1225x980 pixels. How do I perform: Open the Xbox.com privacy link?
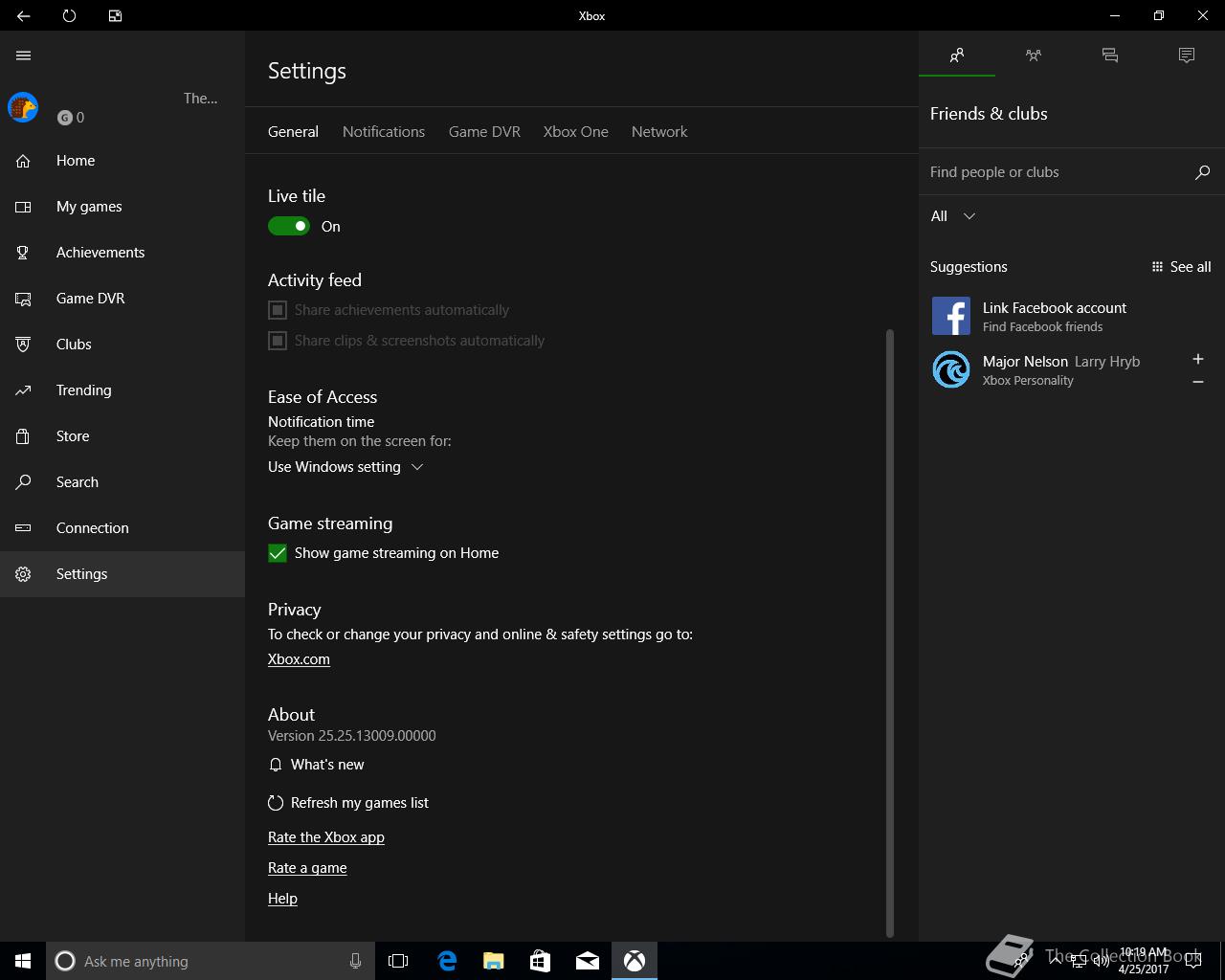tap(299, 659)
